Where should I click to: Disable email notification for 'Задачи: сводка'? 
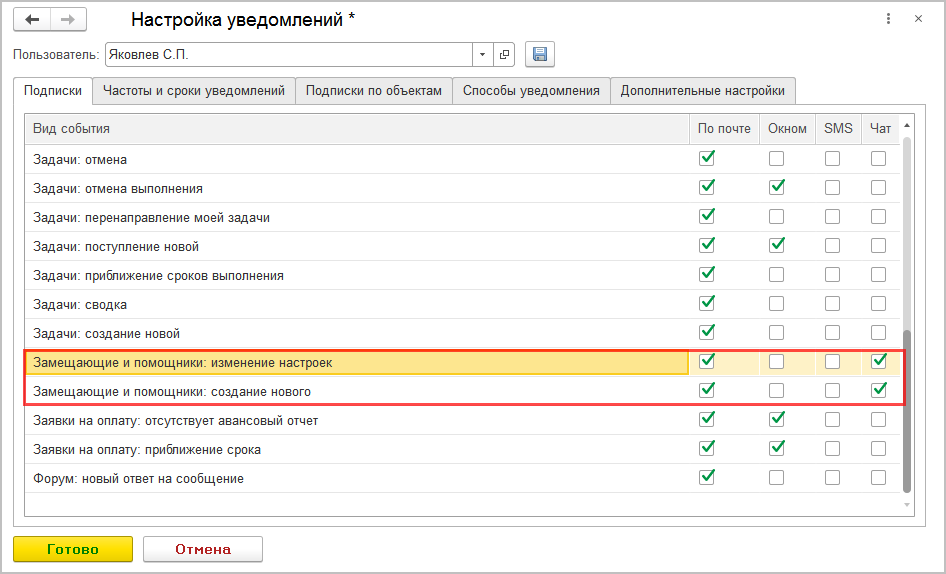tap(708, 304)
